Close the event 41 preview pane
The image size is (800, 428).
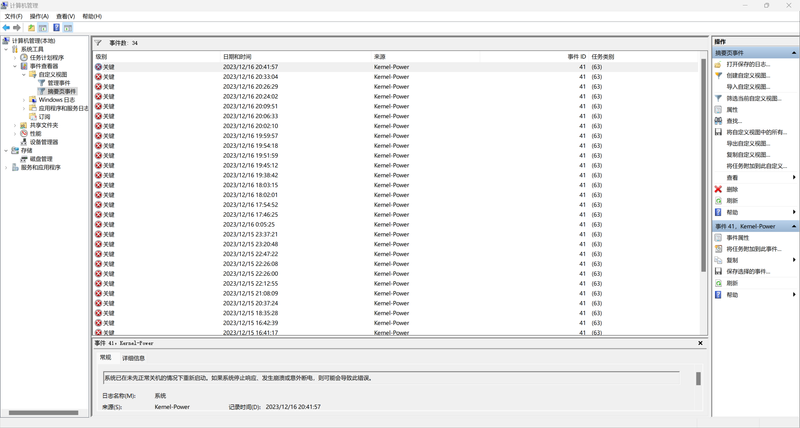[x=700, y=343]
